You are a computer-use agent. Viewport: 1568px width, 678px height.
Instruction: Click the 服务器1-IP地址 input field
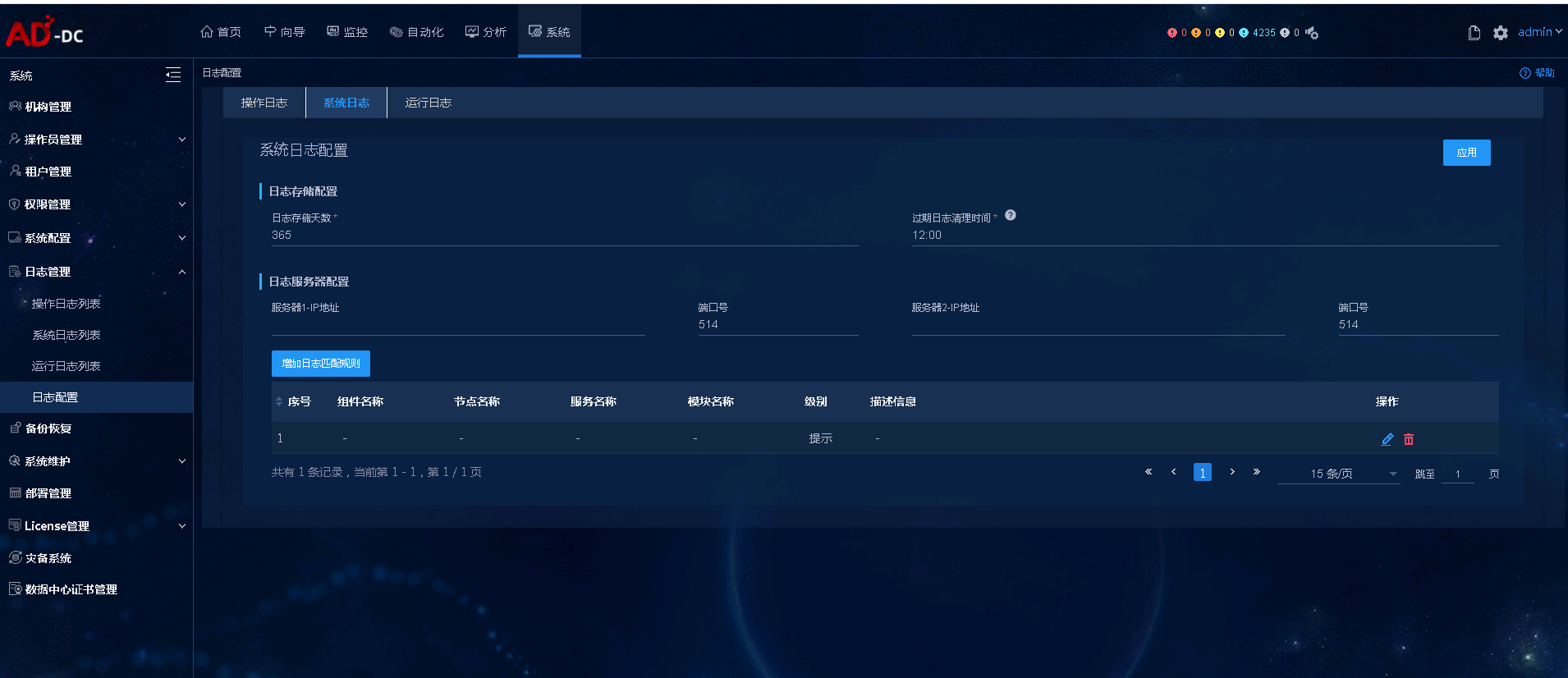click(458, 325)
